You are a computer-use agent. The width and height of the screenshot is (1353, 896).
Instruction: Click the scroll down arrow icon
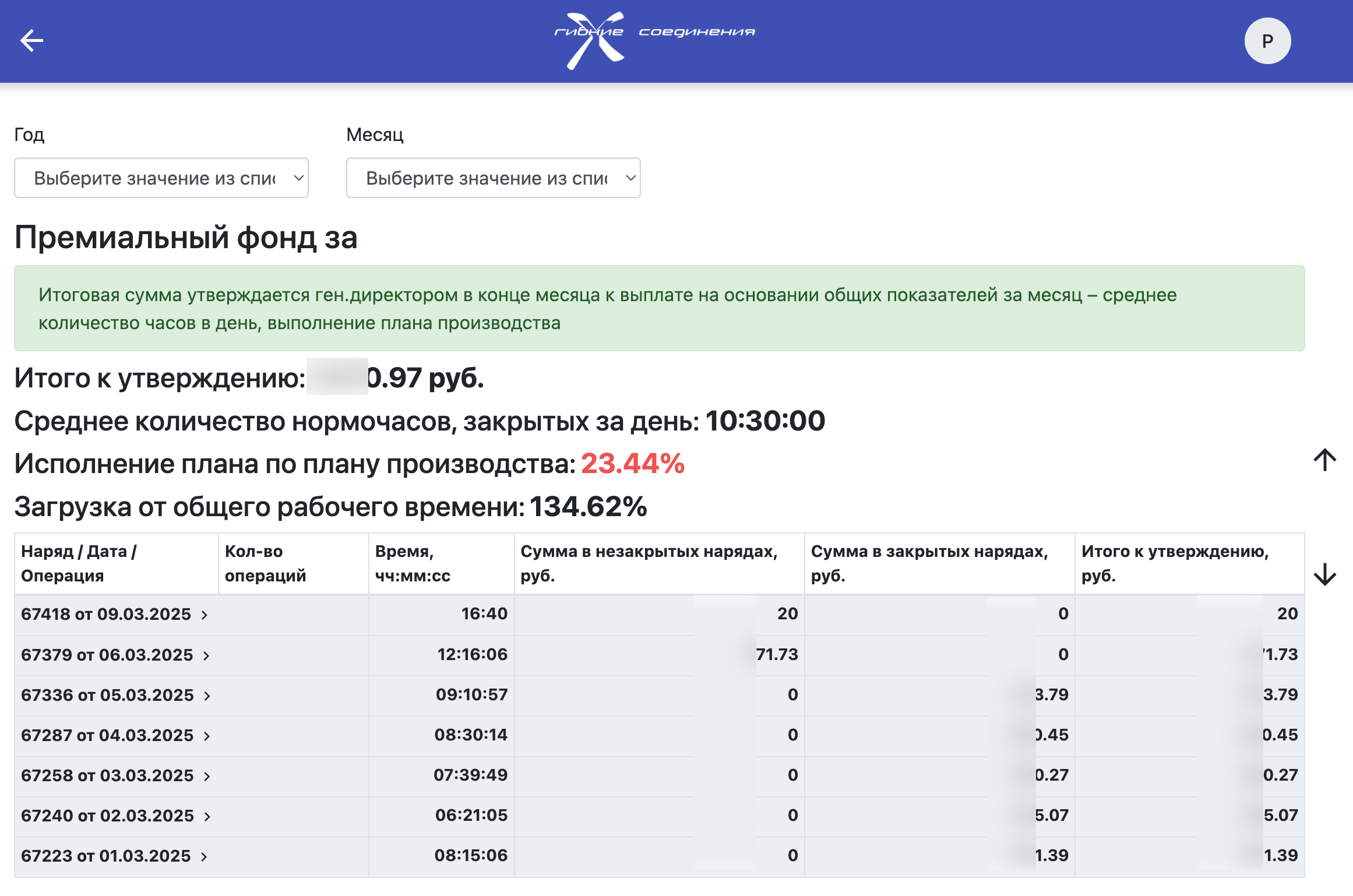1324,574
